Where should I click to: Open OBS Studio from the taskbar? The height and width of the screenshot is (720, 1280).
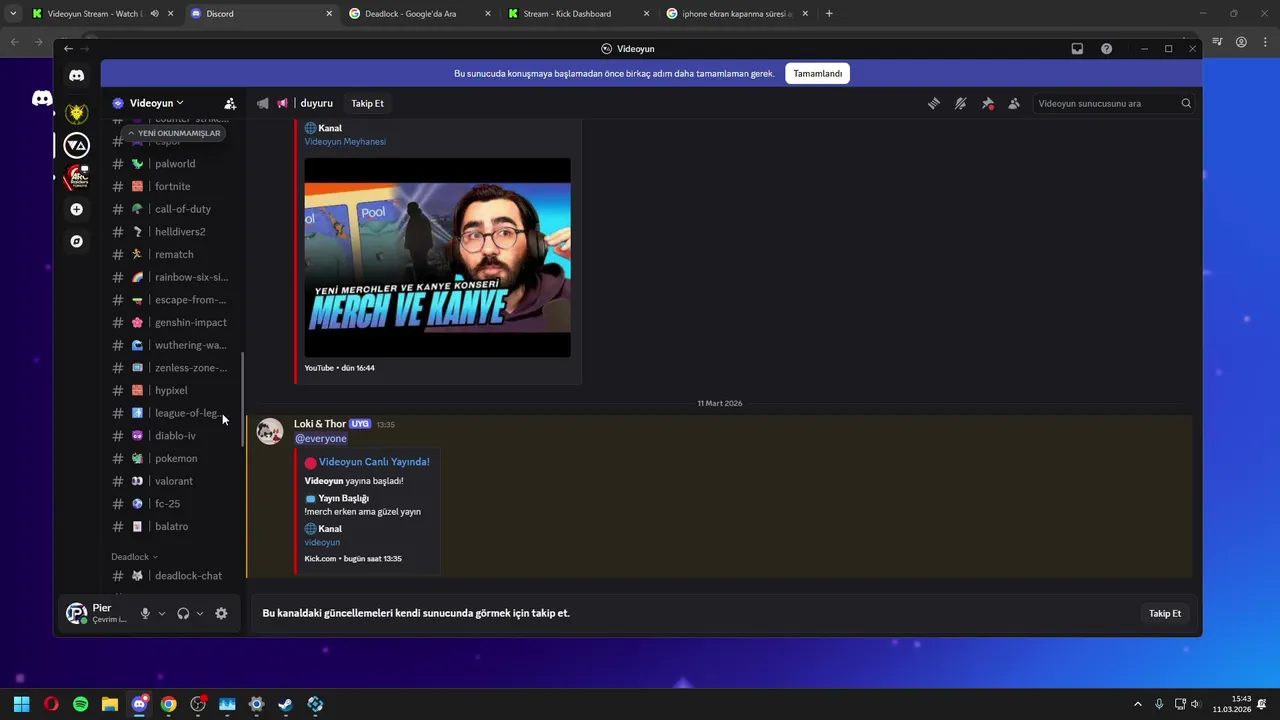click(198, 704)
